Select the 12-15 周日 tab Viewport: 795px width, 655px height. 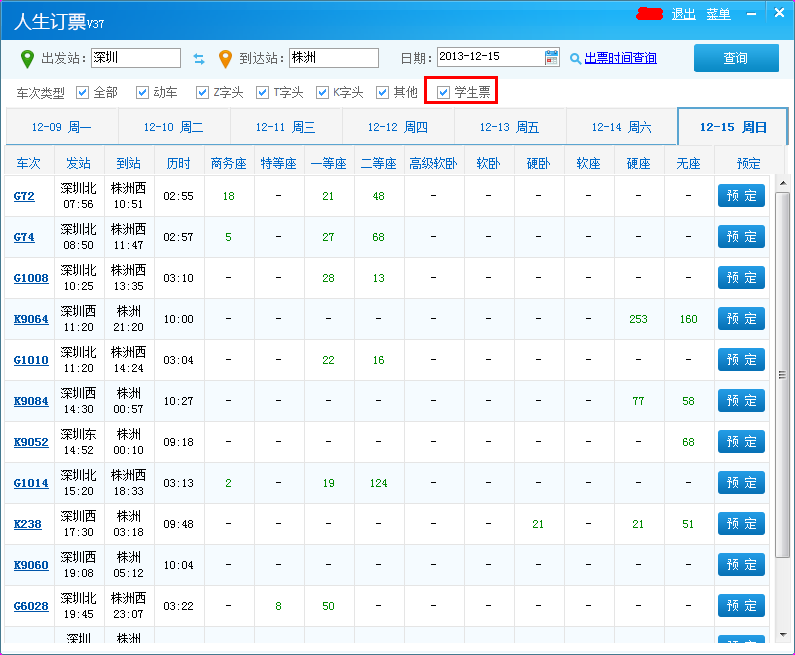point(733,127)
